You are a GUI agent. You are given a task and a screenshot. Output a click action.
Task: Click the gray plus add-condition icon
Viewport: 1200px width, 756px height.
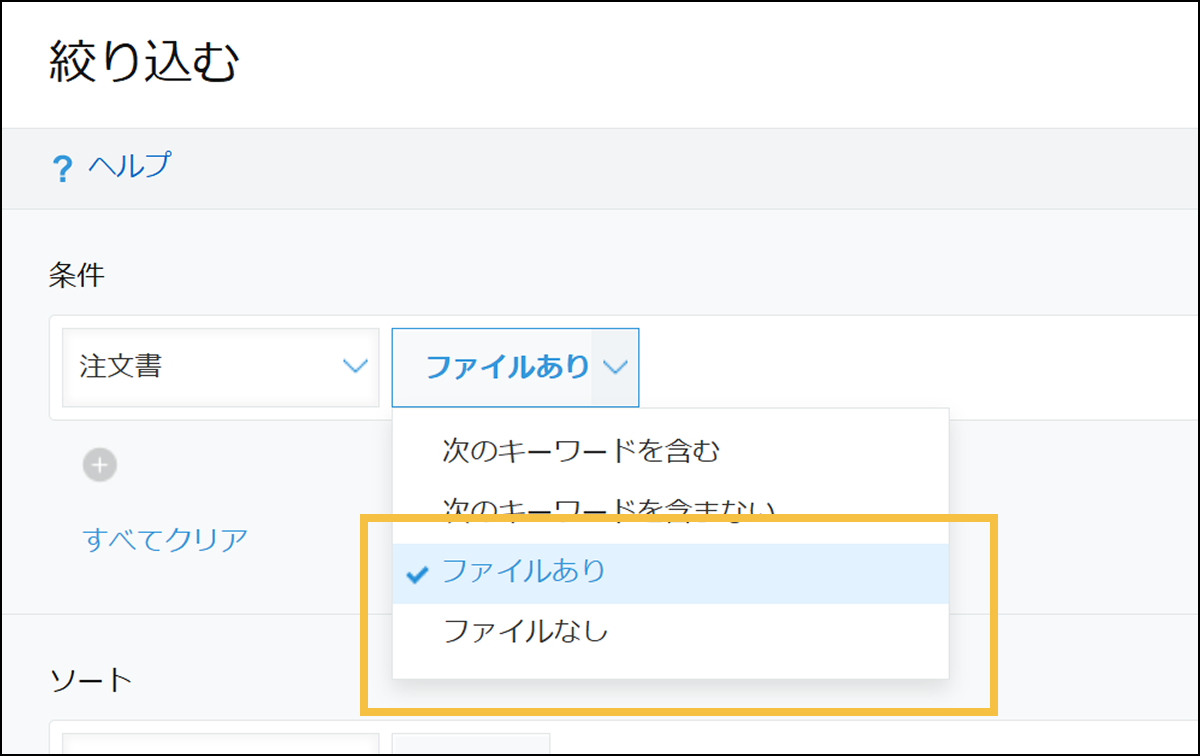(x=100, y=465)
